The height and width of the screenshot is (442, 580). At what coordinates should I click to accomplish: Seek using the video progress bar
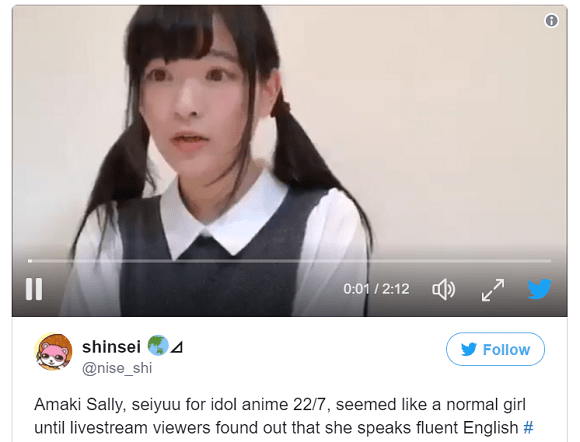point(289,261)
